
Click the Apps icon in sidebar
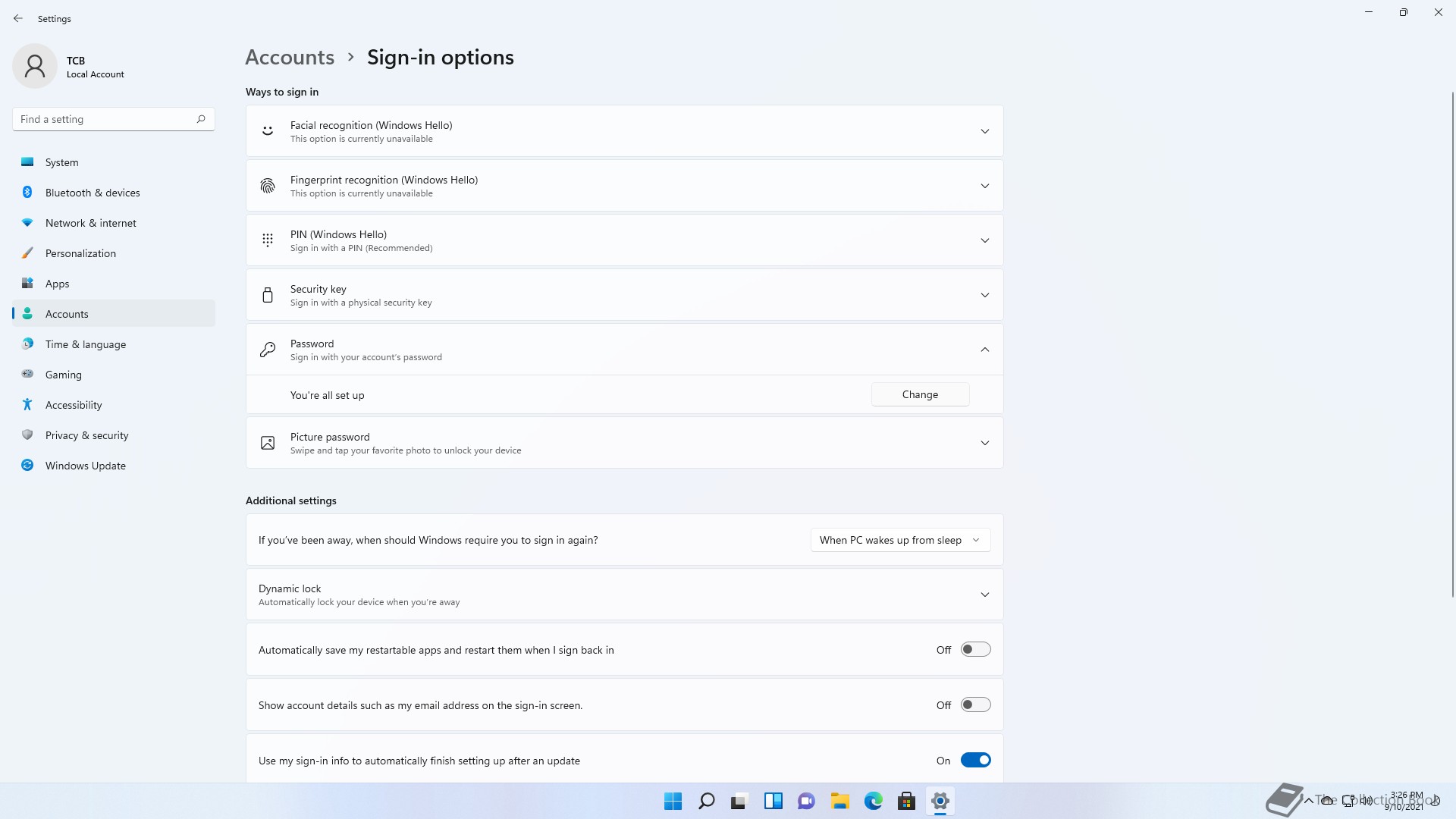27,284
